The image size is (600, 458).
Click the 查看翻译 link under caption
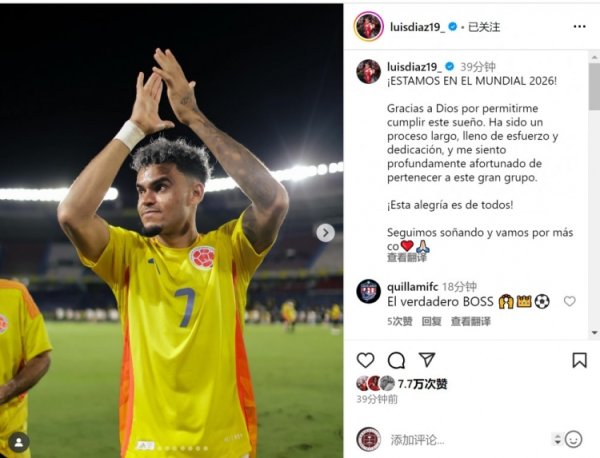pos(406,258)
